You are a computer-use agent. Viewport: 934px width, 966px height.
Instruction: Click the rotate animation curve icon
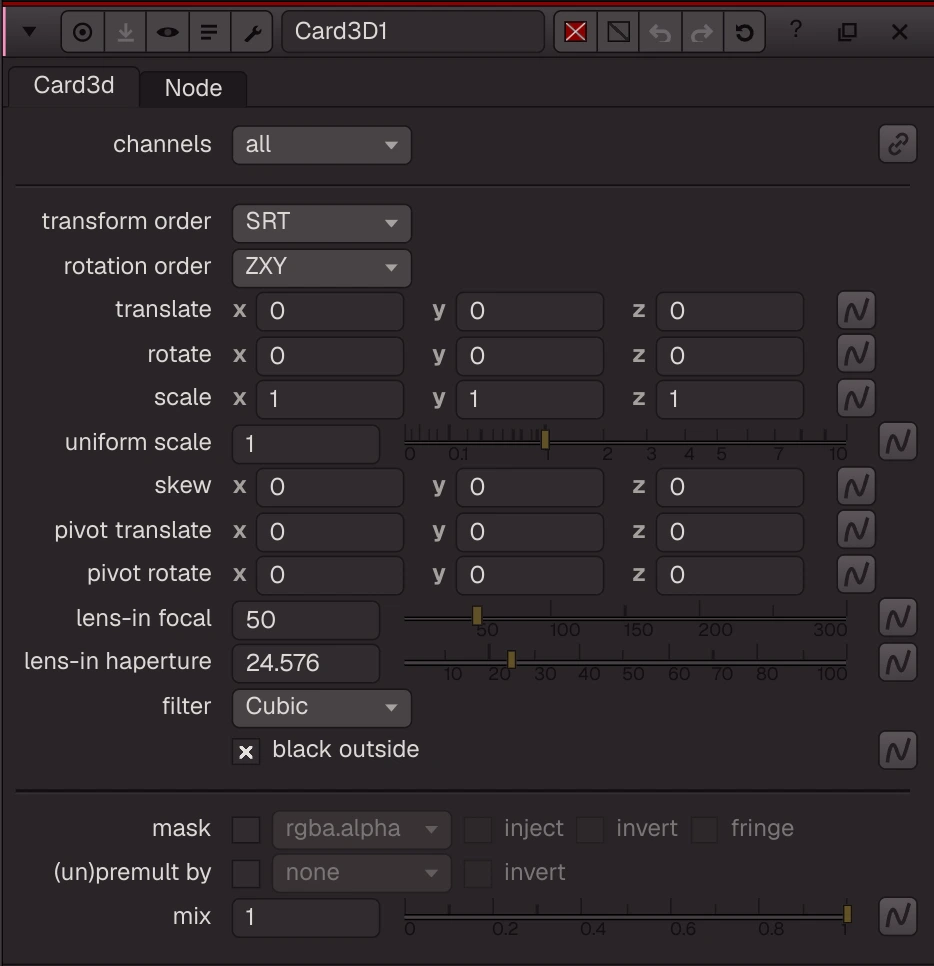(x=856, y=354)
